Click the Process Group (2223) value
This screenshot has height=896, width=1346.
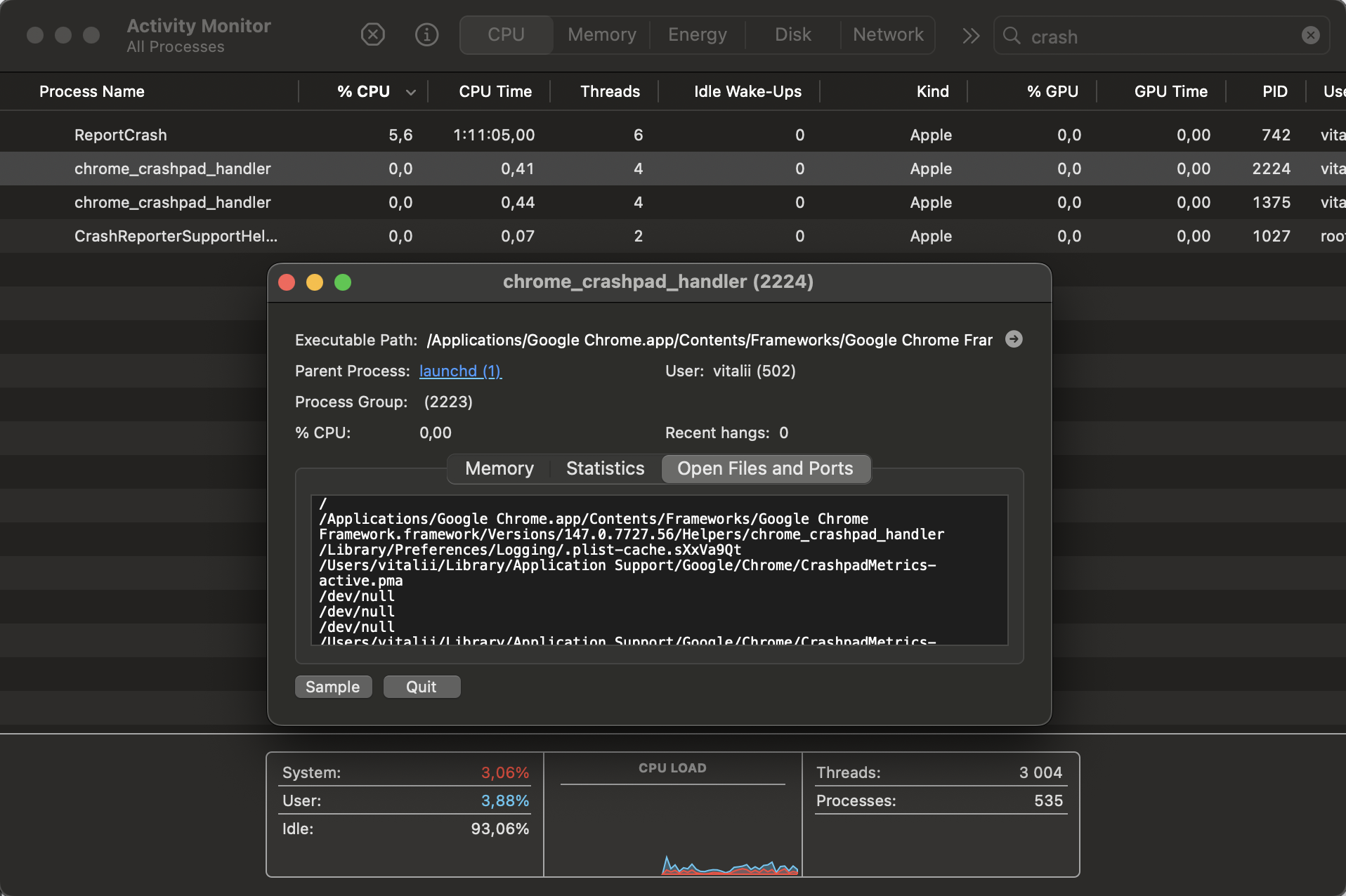point(448,402)
